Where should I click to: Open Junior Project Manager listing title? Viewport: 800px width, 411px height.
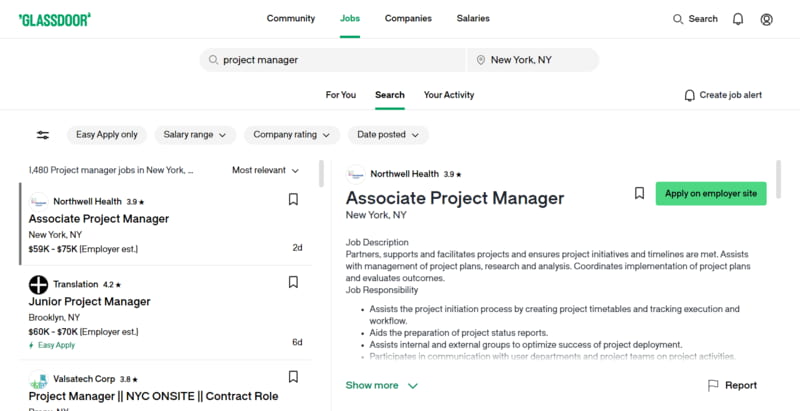(x=89, y=302)
